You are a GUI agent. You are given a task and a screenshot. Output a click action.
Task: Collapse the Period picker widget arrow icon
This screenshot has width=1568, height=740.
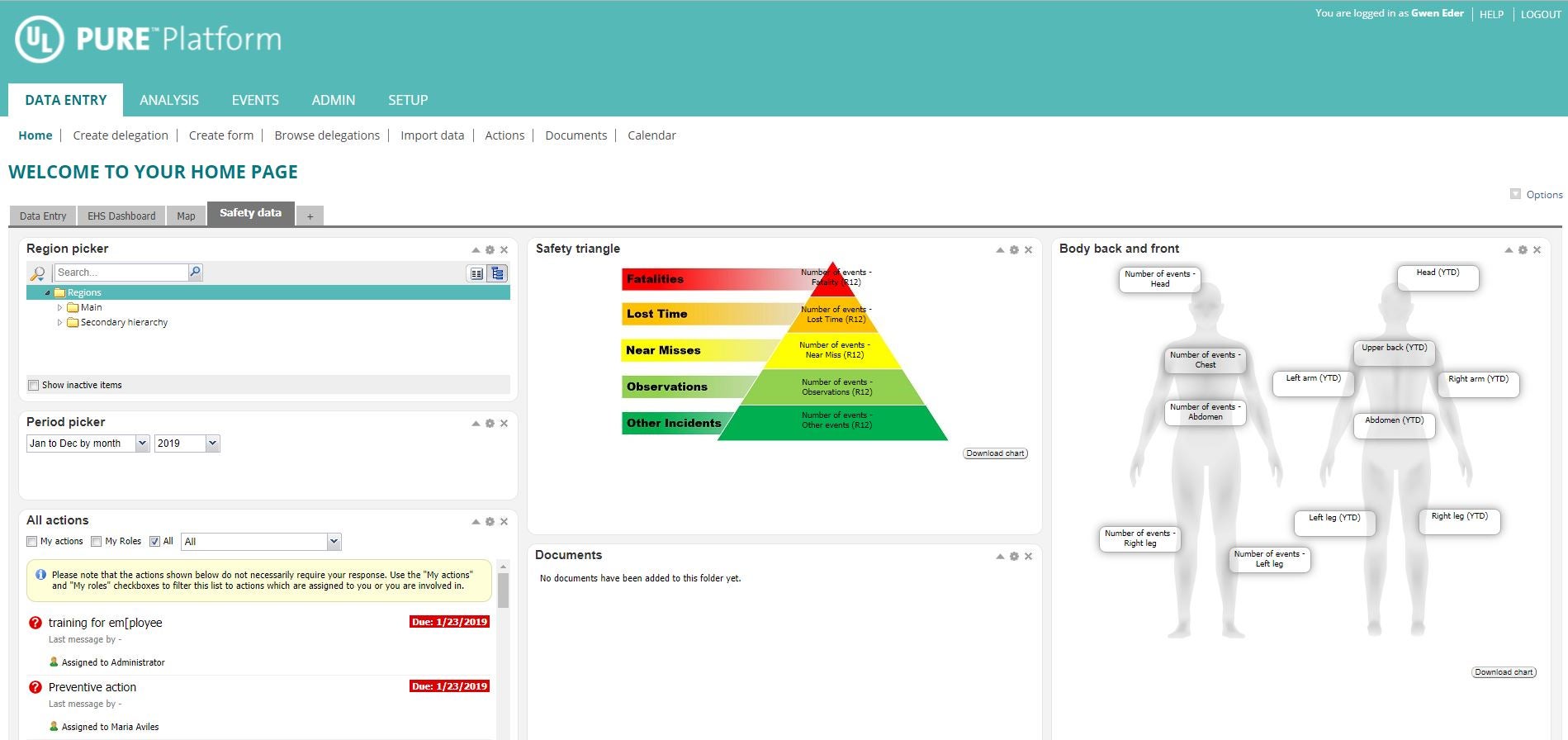click(476, 424)
